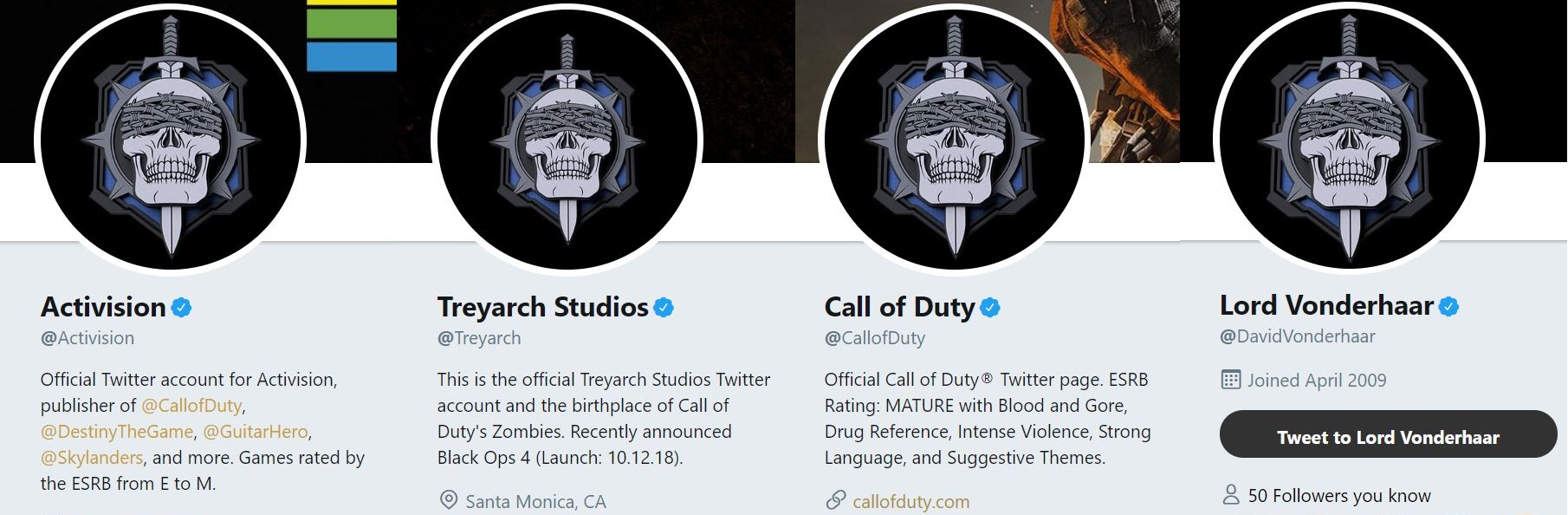1568x515 pixels.
Task: Click Lord Vonderhaar's verified badge icon
Action: coord(1448,306)
